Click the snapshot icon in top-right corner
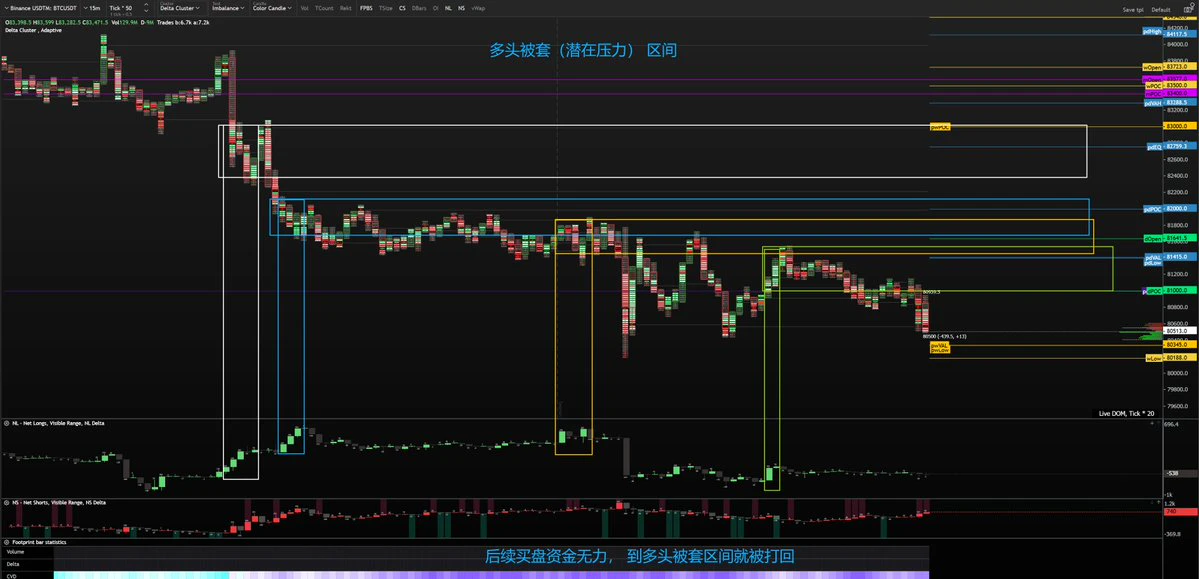This screenshot has width=1199, height=579. [1186, 9]
